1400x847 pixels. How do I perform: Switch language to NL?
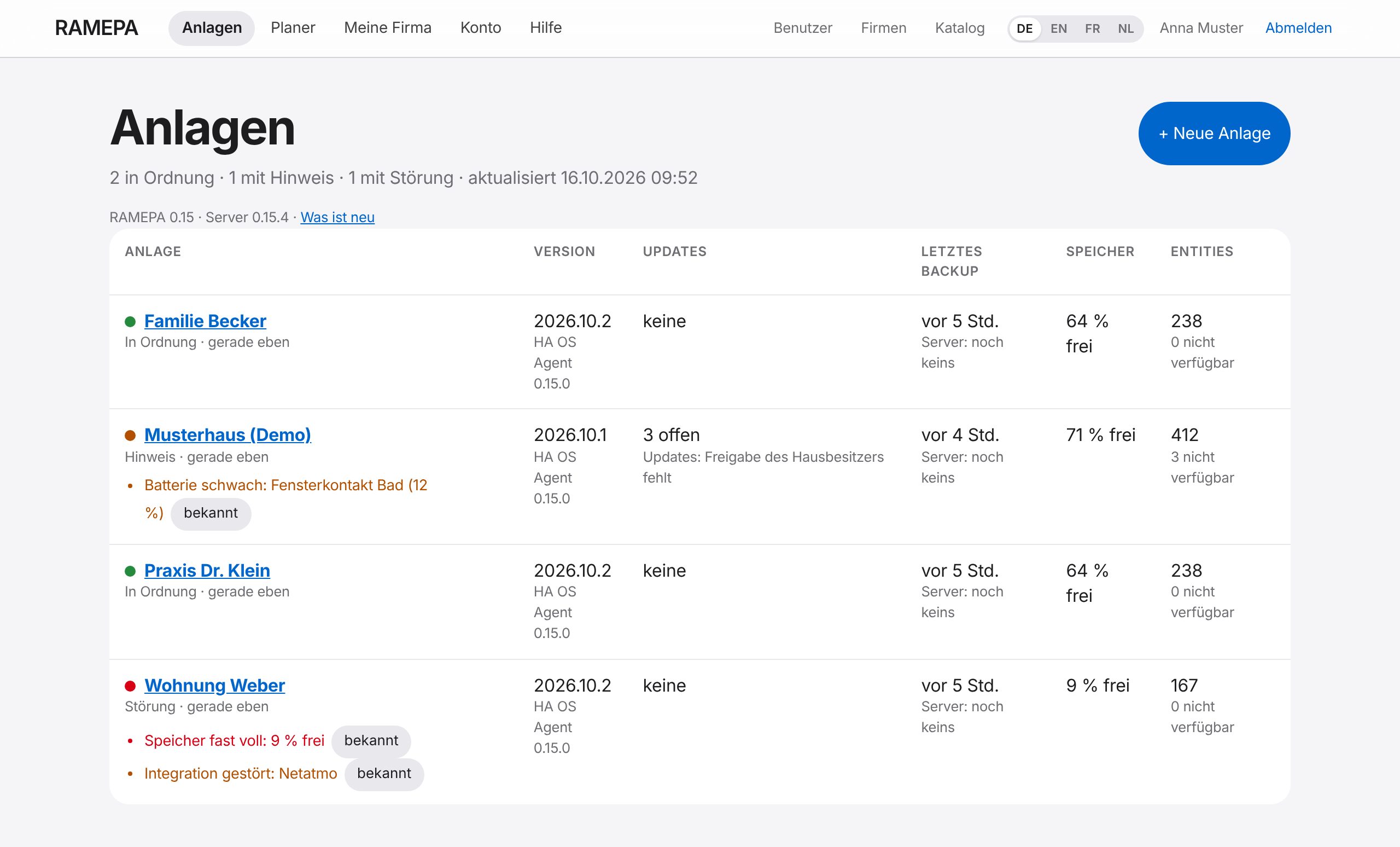1125,28
